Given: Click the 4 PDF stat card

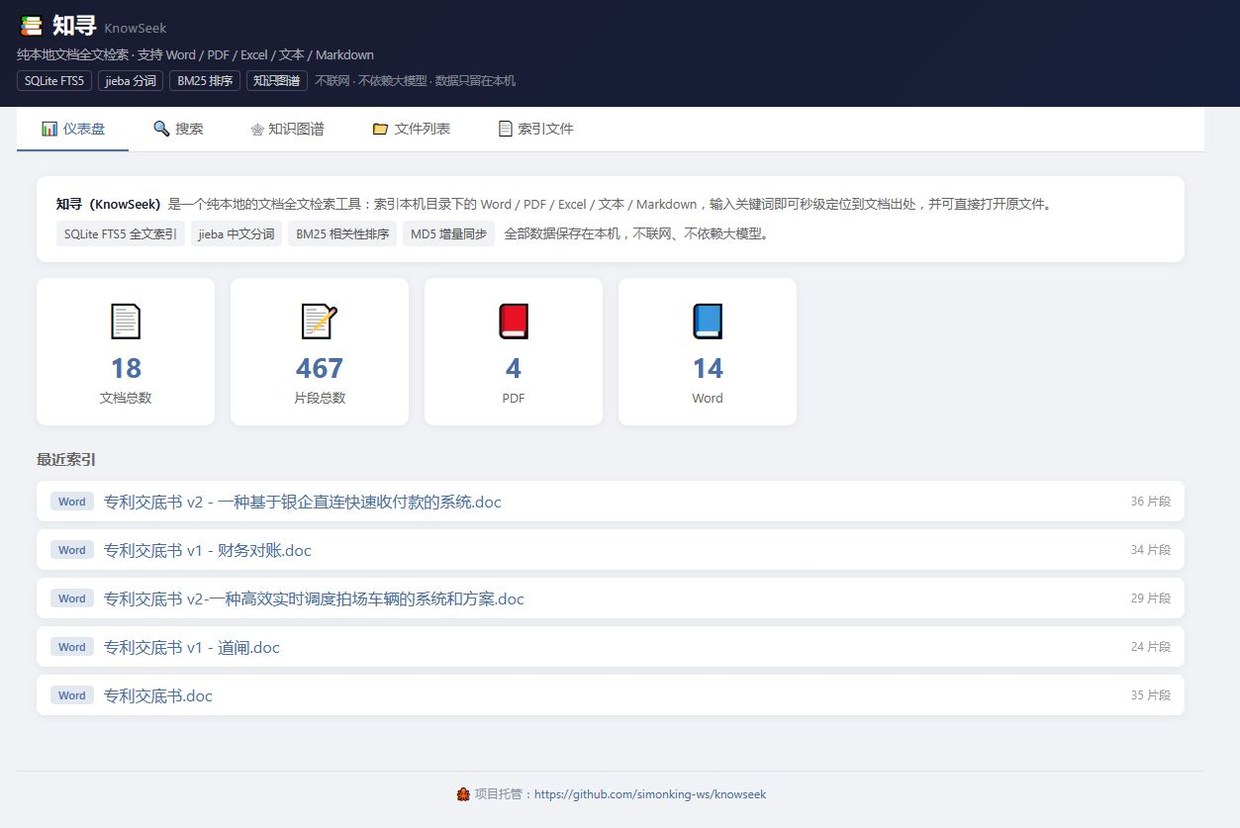Looking at the screenshot, I should tap(514, 351).
